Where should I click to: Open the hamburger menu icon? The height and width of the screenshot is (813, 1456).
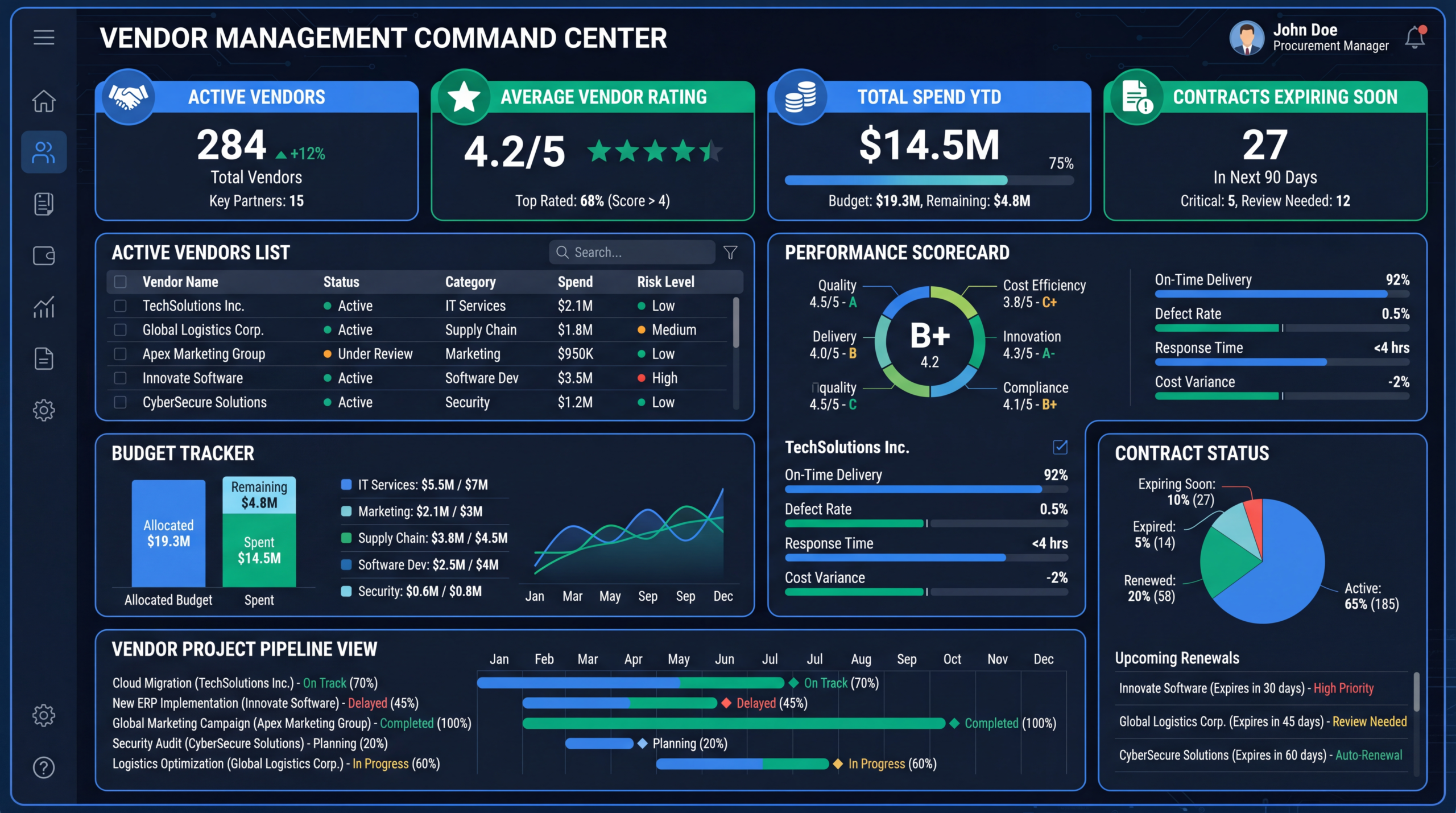pos(44,38)
